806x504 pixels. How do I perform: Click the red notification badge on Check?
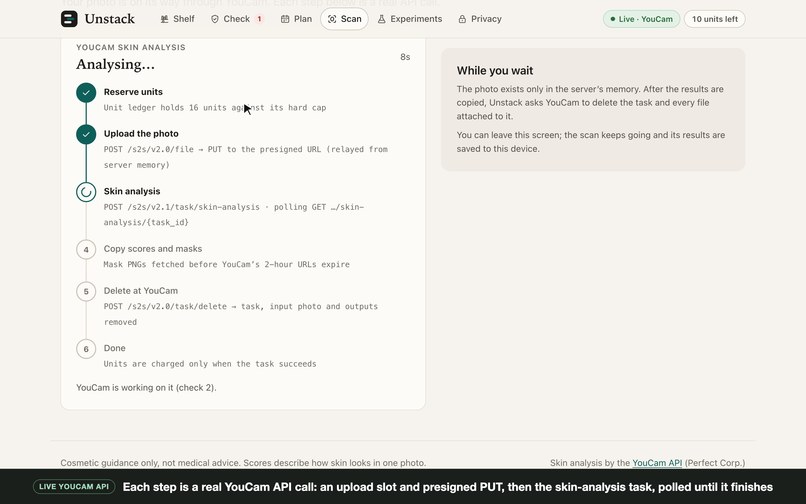tap(259, 19)
